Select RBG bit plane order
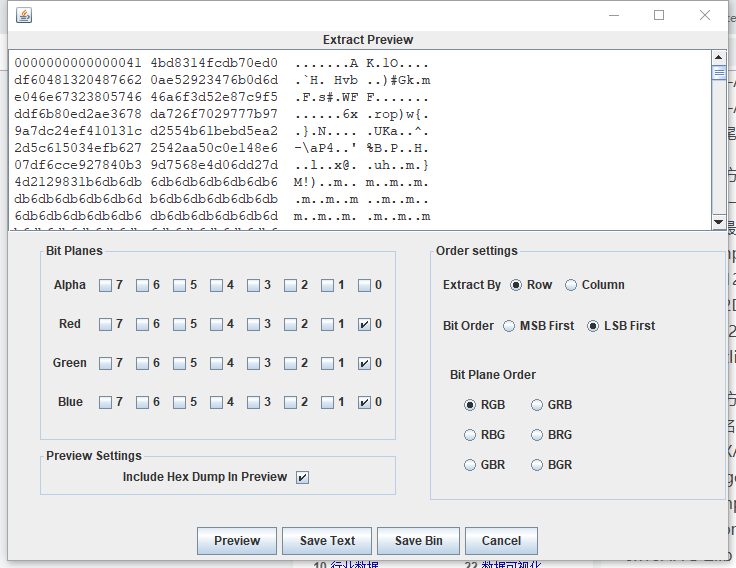The height and width of the screenshot is (568, 736). [470, 435]
